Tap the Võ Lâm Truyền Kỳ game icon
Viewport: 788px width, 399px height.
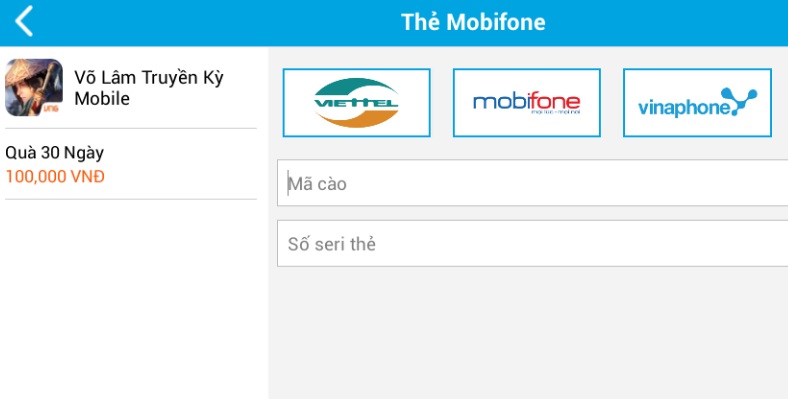point(34,87)
